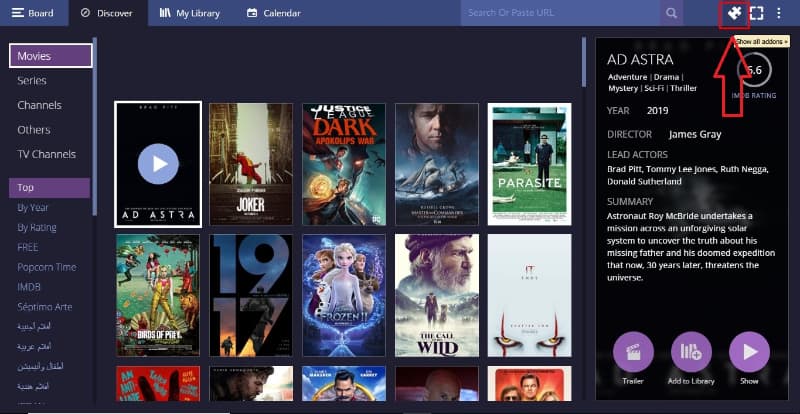Screen dimensions: 800x414
Task: Click the Drama genre label
Action: coord(666,77)
